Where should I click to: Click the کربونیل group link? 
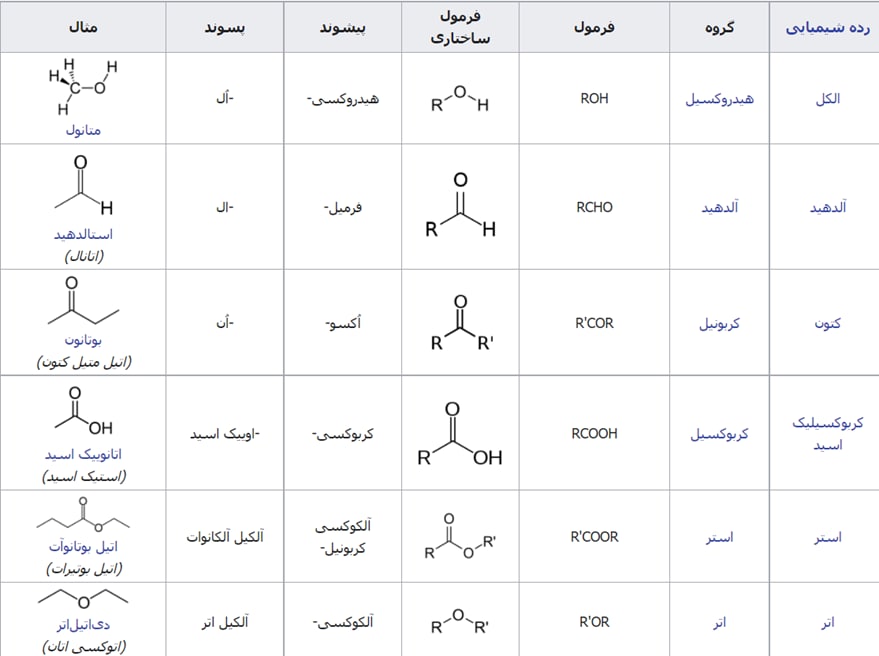pos(719,324)
